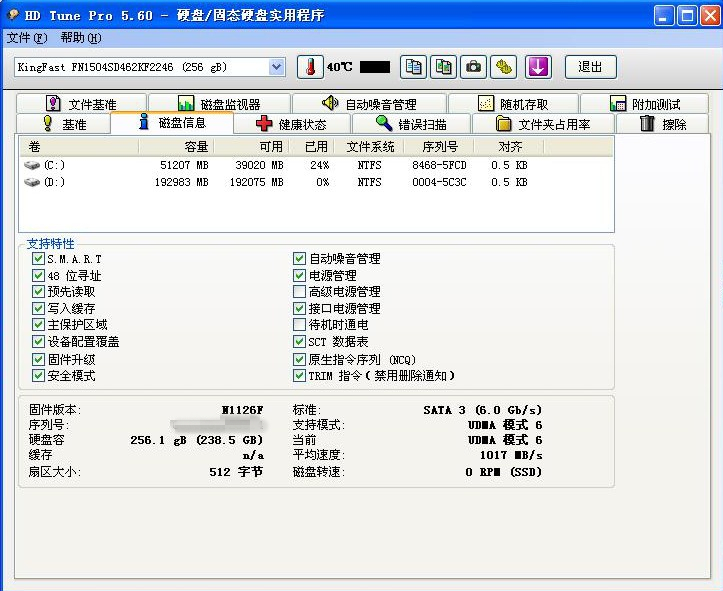723x591 pixels.
Task: Click the 192983 MB capacity cell
Action: pyautogui.click(x=181, y=182)
